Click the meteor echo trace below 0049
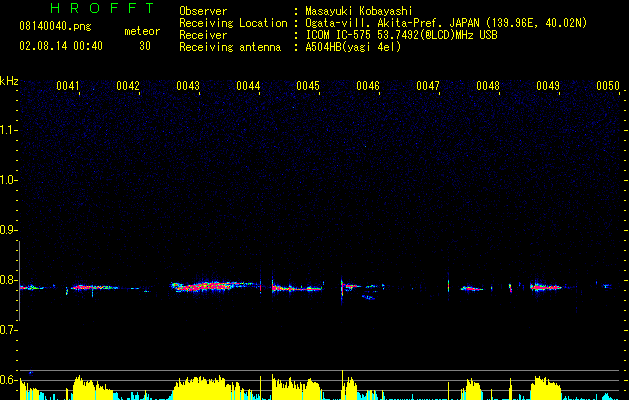The height and width of the screenshot is (400, 629). [546, 287]
